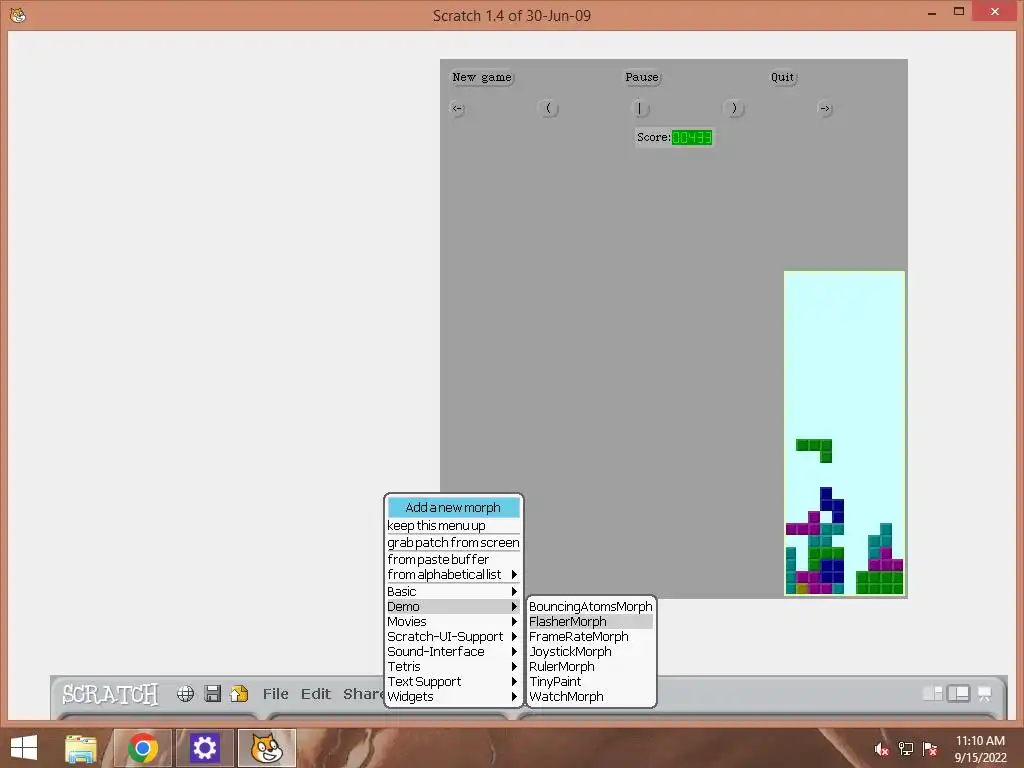
Task: Click the Tetris move right arrow button
Action: click(x=825, y=108)
